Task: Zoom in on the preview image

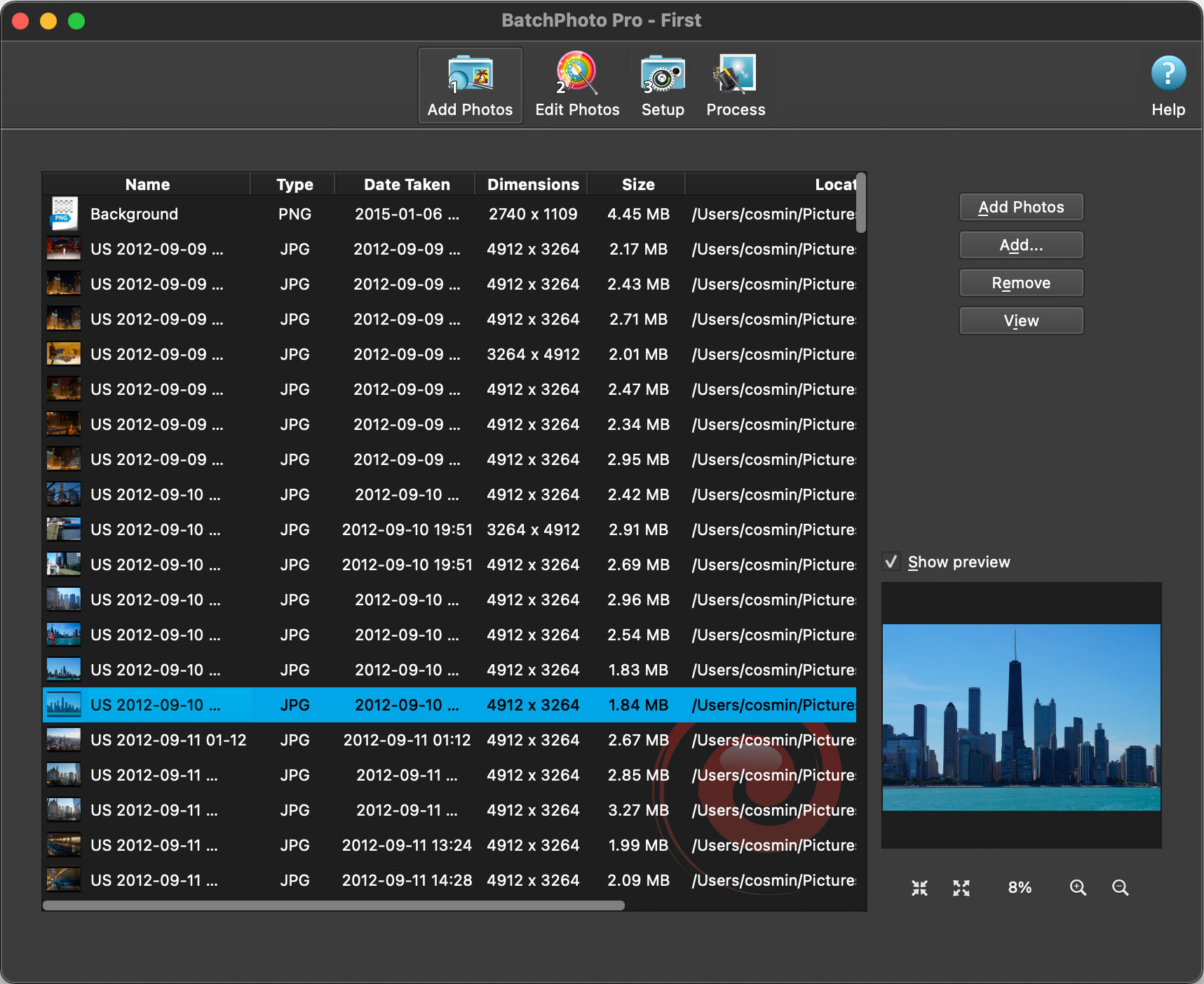Action: pos(1078,888)
